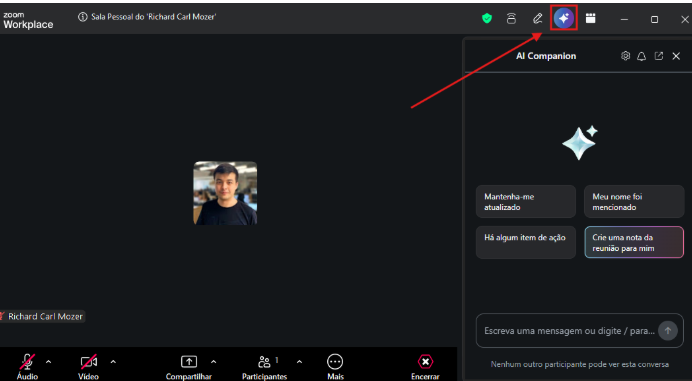Click 'Sala Pessoal do Richard Carl Mozer' title

[154, 17]
